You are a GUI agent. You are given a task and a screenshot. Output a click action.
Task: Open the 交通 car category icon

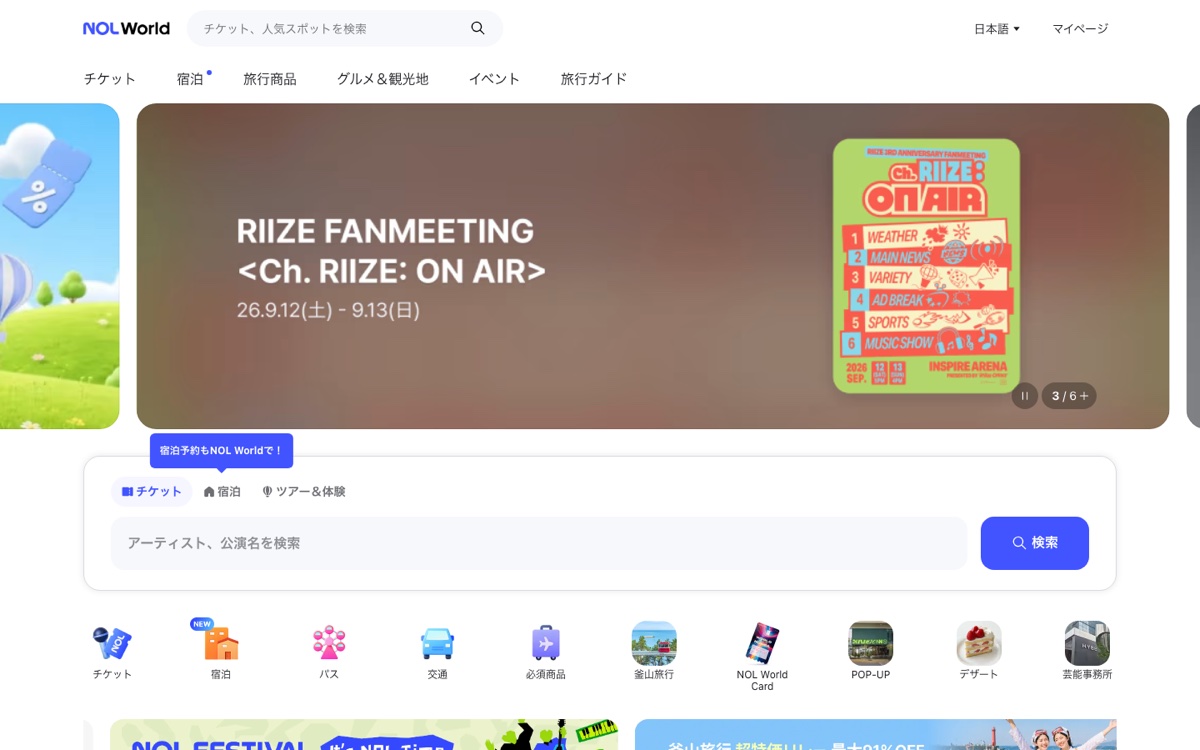pos(437,643)
